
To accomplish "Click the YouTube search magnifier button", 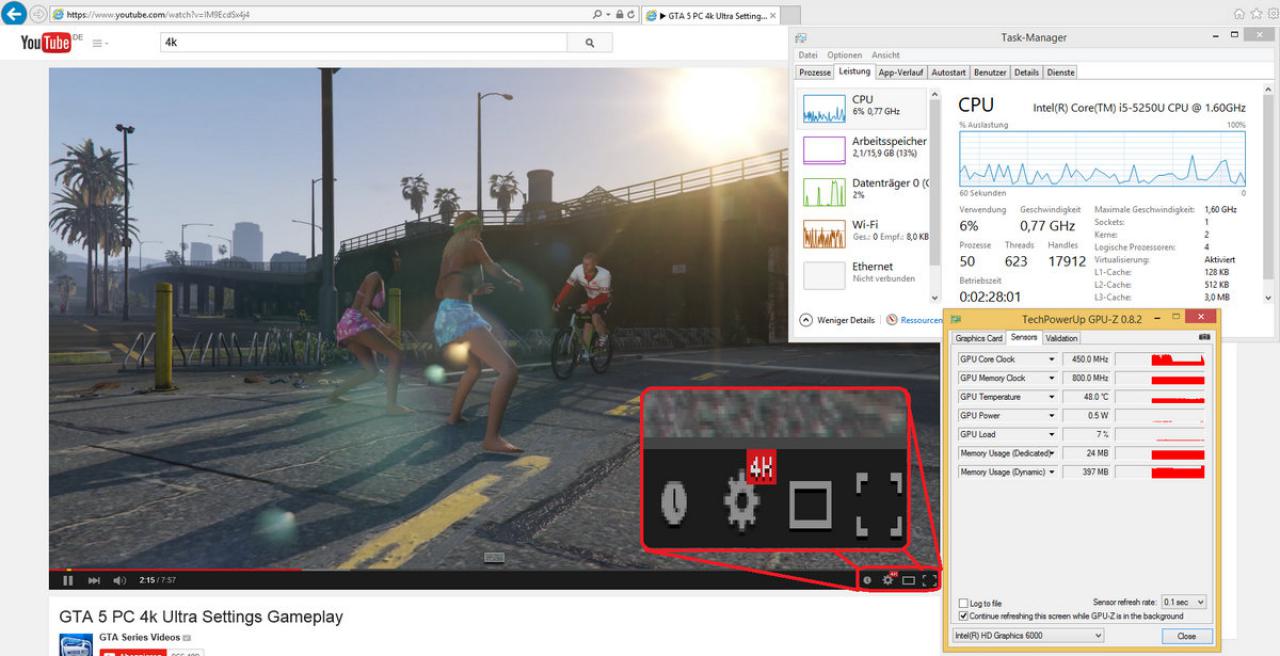I will [590, 43].
